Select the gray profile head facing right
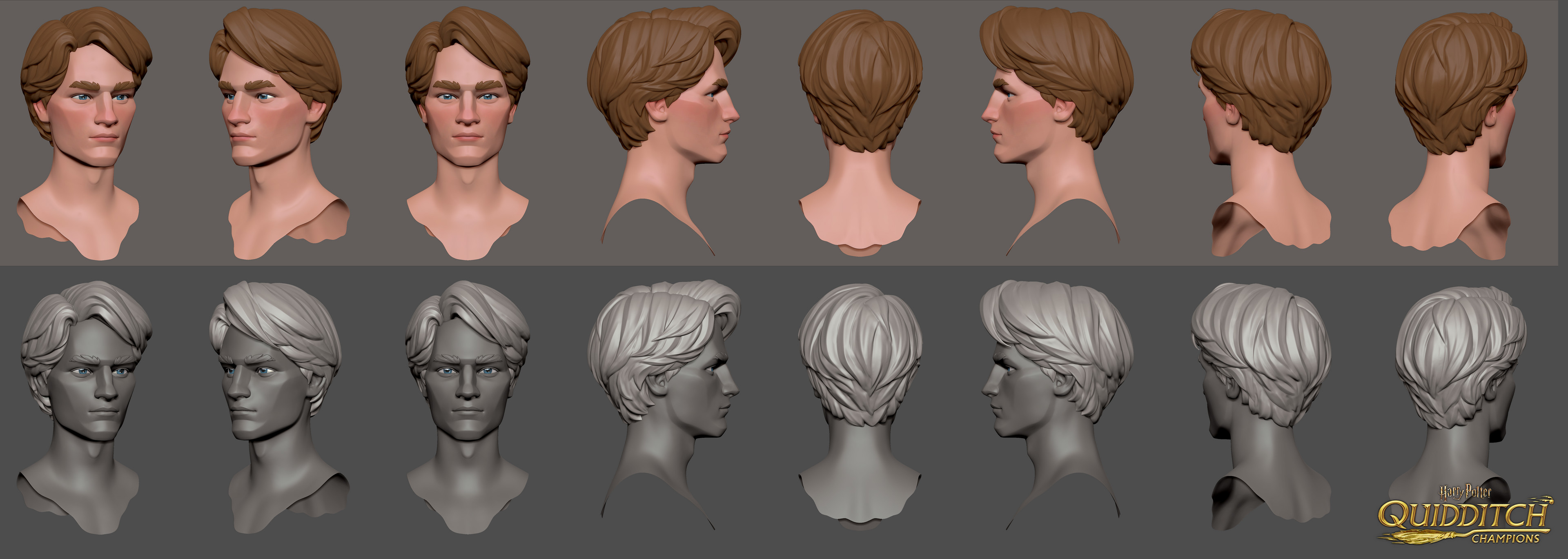The height and width of the screenshot is (559, 1568). tap(664, 405)
